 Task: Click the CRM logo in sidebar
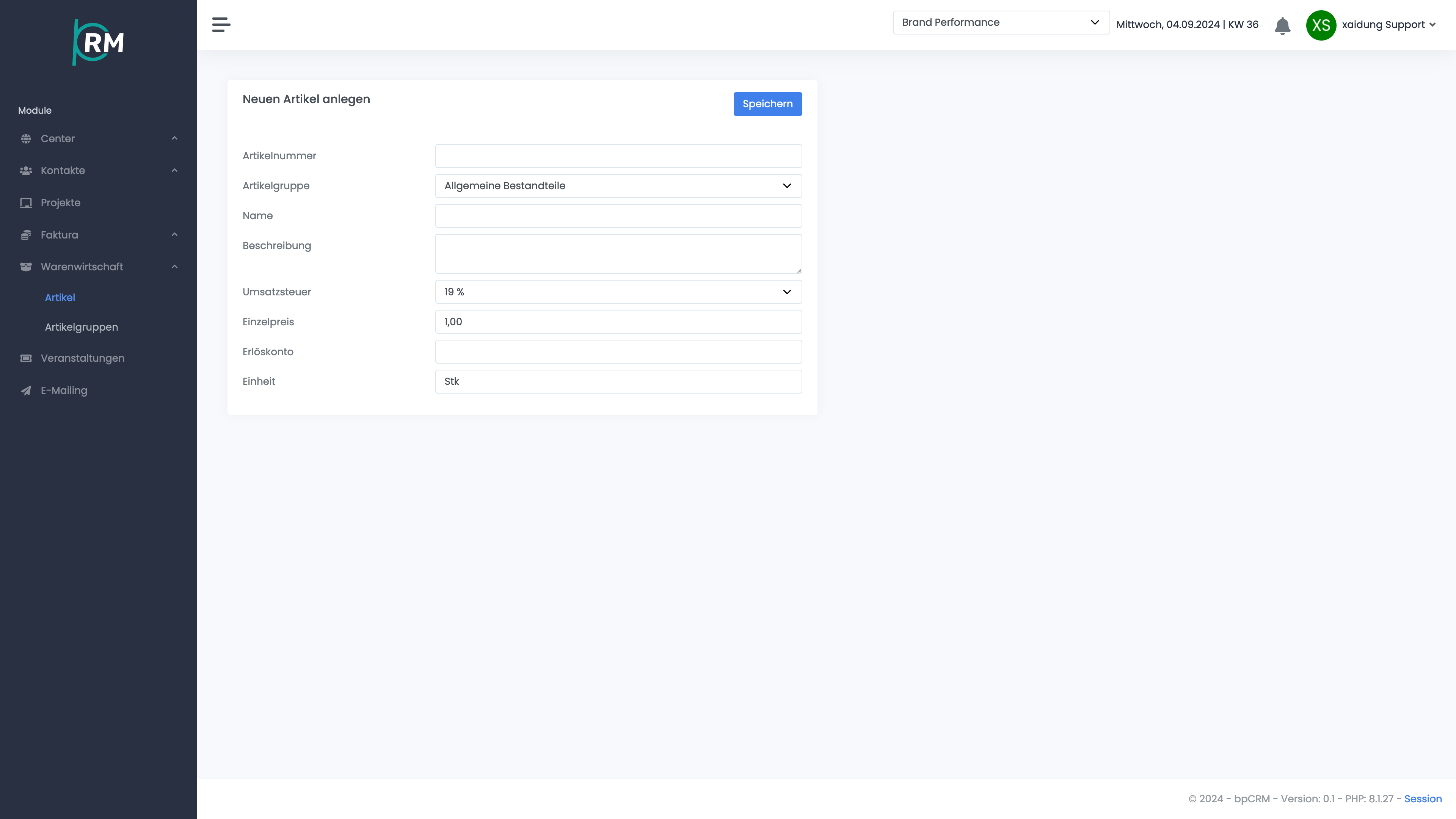(x=98, y=42)
